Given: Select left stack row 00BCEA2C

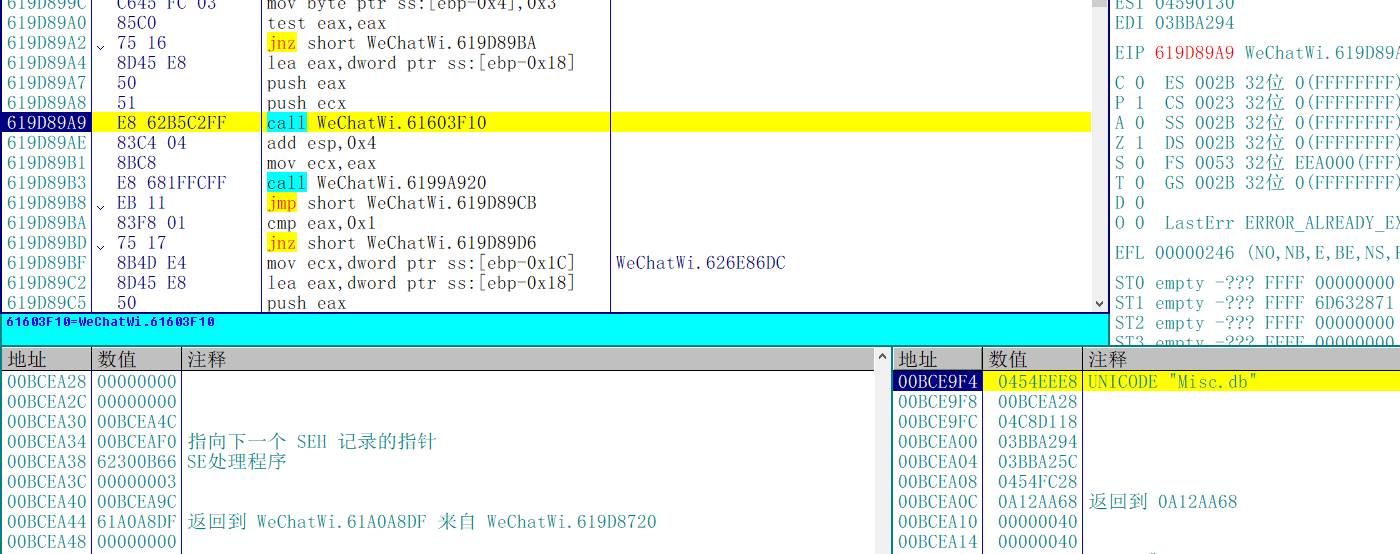Looking at the screenshot, I should [438, 401].
